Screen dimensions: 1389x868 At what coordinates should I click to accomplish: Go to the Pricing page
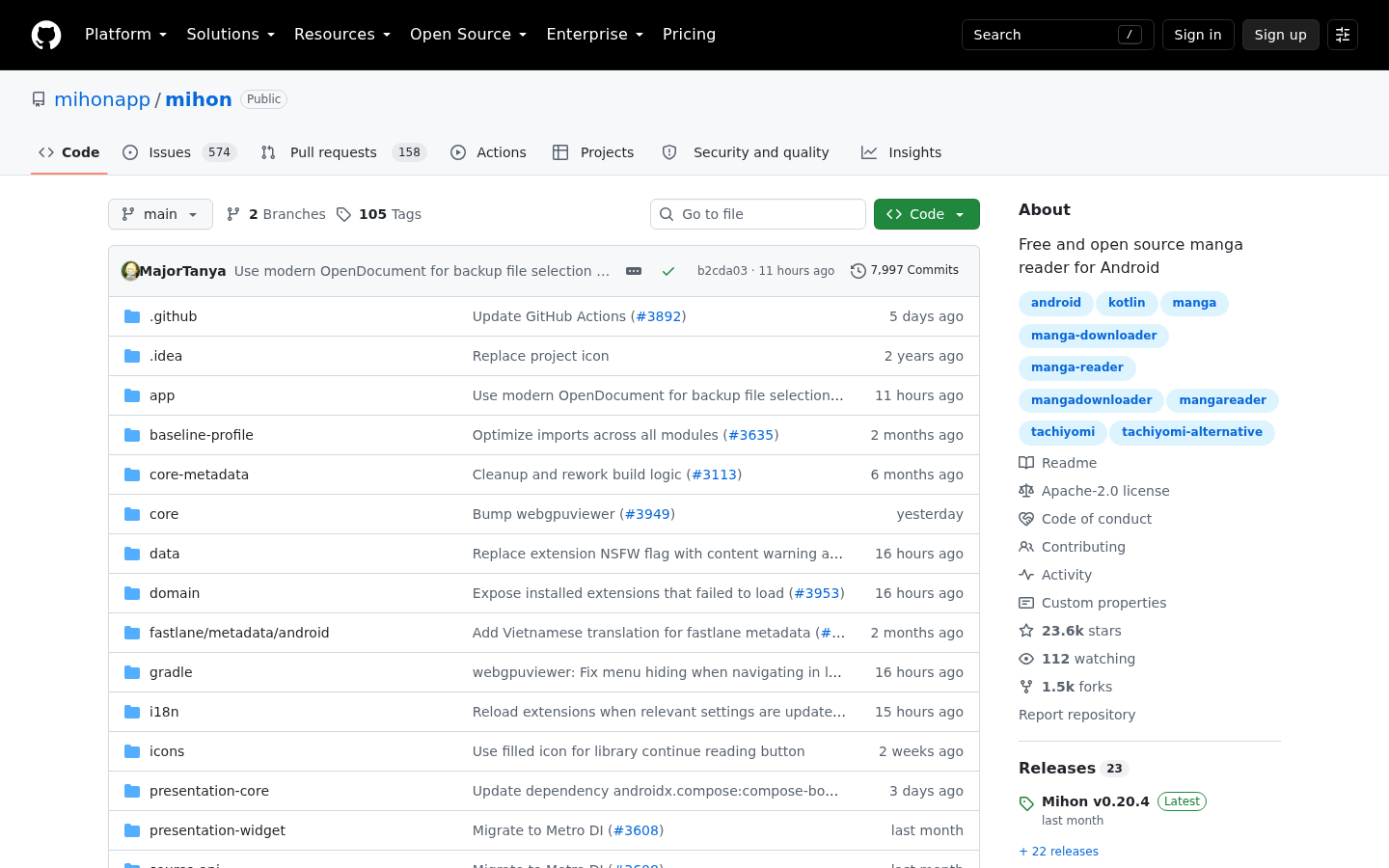point(689,35)
